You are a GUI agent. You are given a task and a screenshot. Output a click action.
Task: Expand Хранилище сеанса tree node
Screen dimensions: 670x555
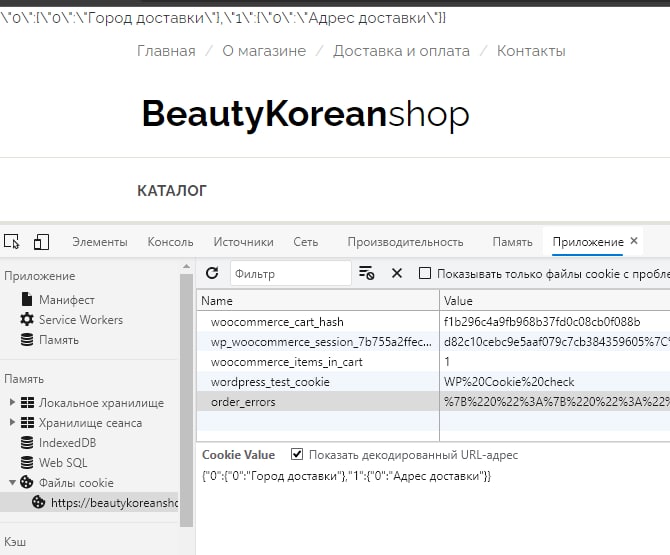[x=12, y=423]
